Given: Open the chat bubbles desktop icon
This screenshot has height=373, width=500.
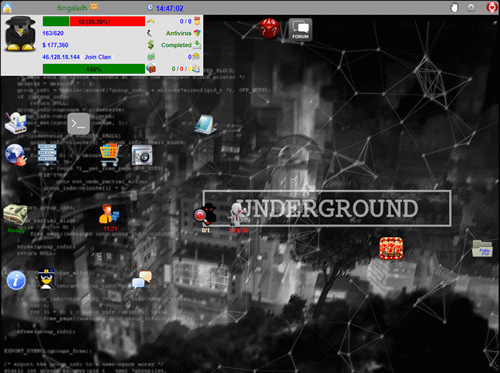Looking at the screenshot, I should 142,280.
